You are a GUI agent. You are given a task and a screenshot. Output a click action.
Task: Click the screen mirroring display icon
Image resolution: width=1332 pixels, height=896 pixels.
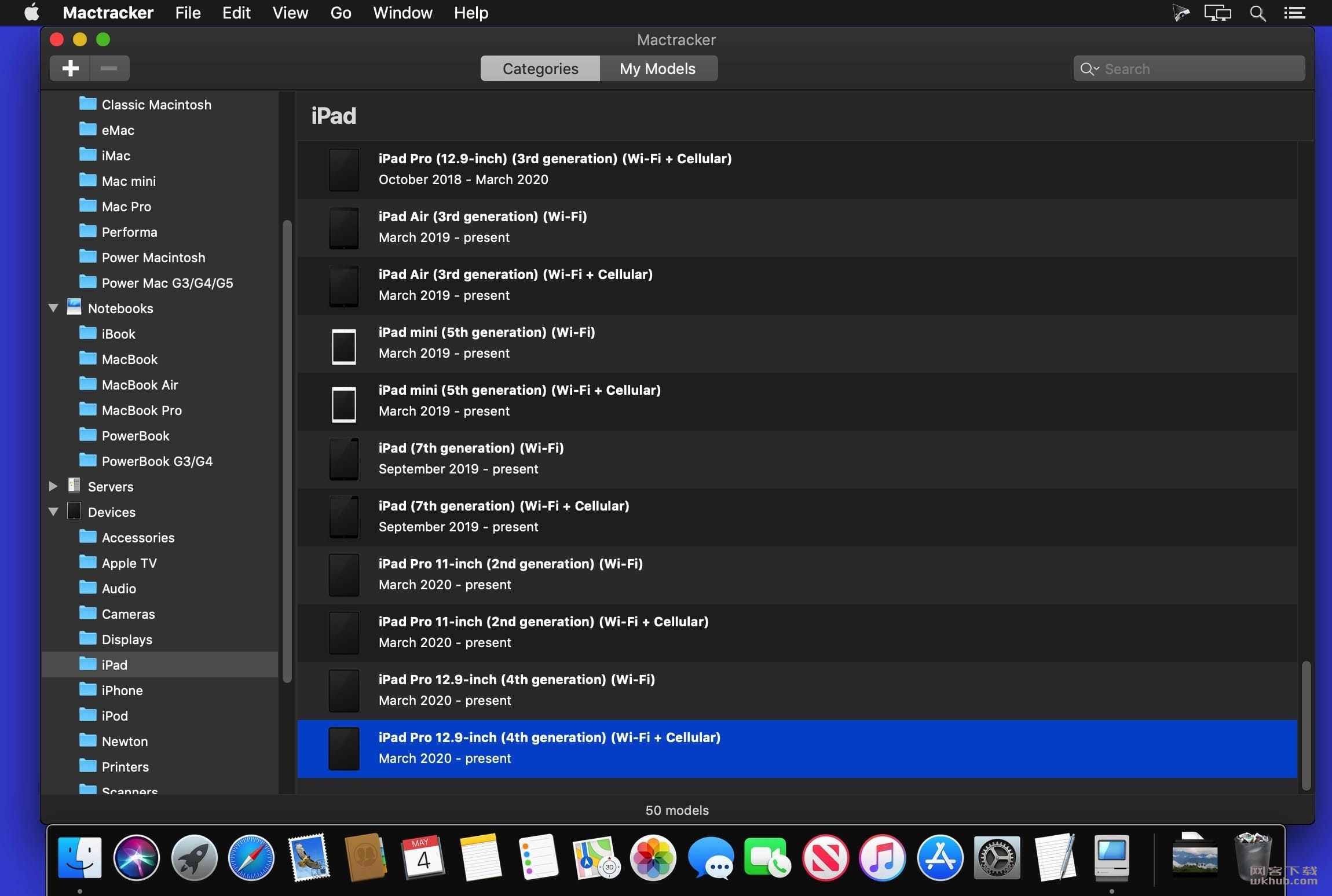point(1217,13)
